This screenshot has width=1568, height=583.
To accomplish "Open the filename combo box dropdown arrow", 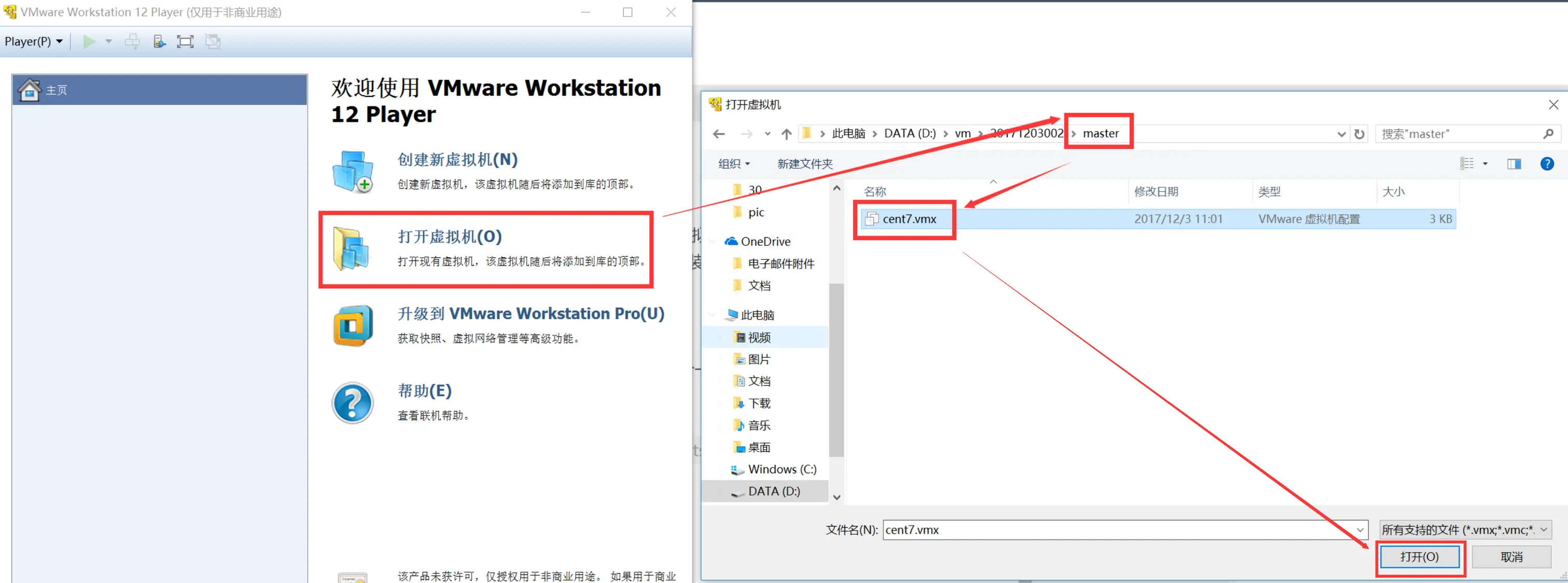I will (x=1360, y=530).
